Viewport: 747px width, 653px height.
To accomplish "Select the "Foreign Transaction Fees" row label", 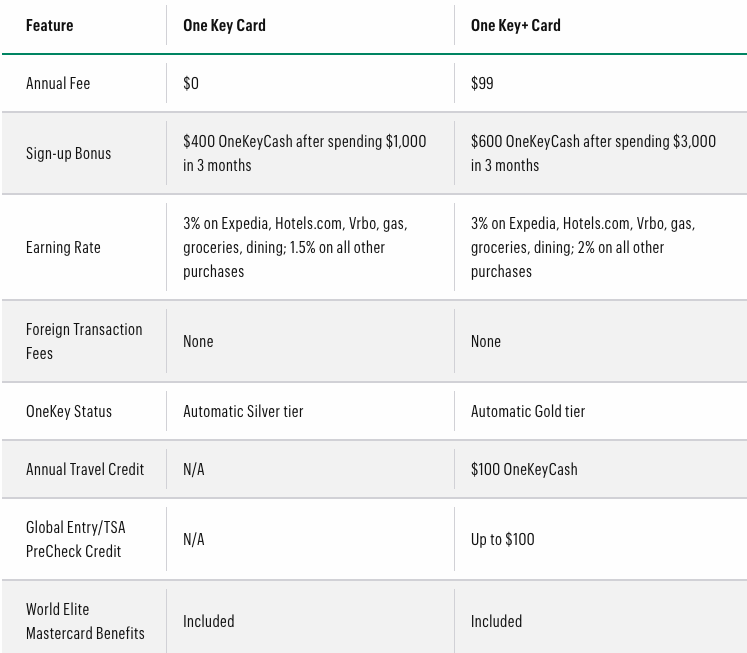I will coord(84,341).
